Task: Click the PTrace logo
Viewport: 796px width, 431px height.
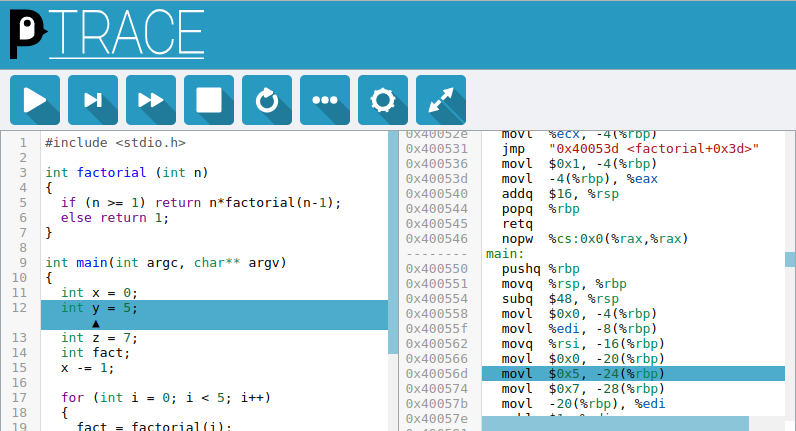Action: pyautogui.click(x=107, y=35)
